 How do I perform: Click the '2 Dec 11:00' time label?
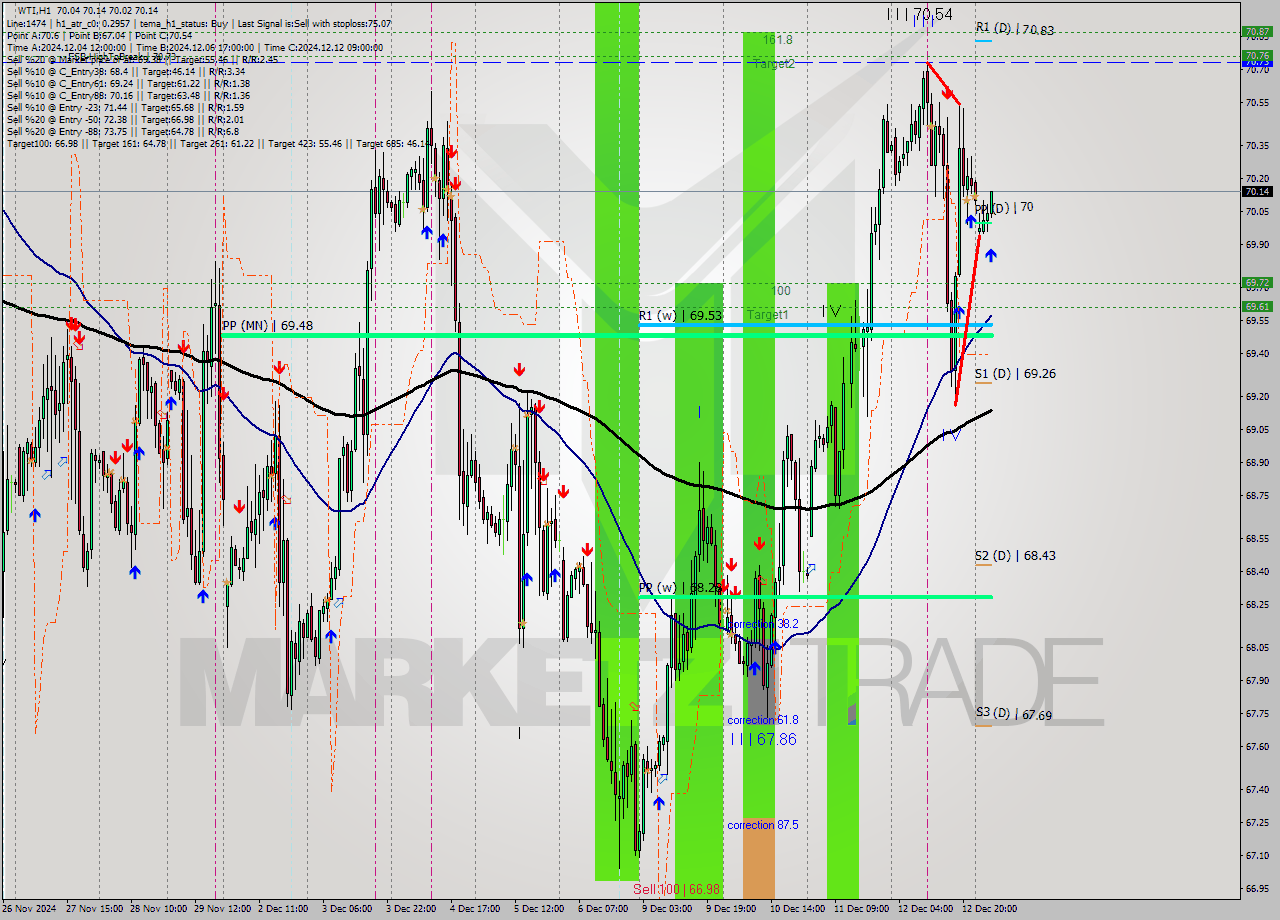284,909
